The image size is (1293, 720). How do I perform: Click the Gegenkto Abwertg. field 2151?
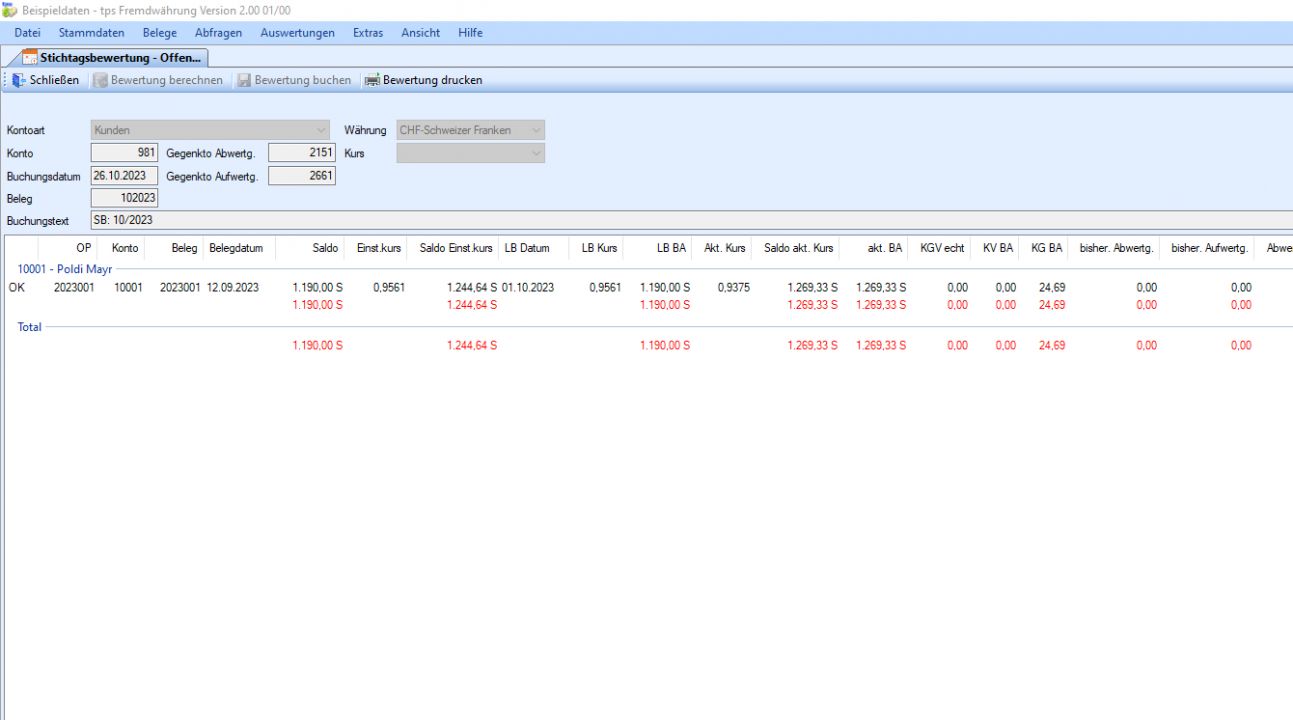pyautogui.click(x=302, y=153)
